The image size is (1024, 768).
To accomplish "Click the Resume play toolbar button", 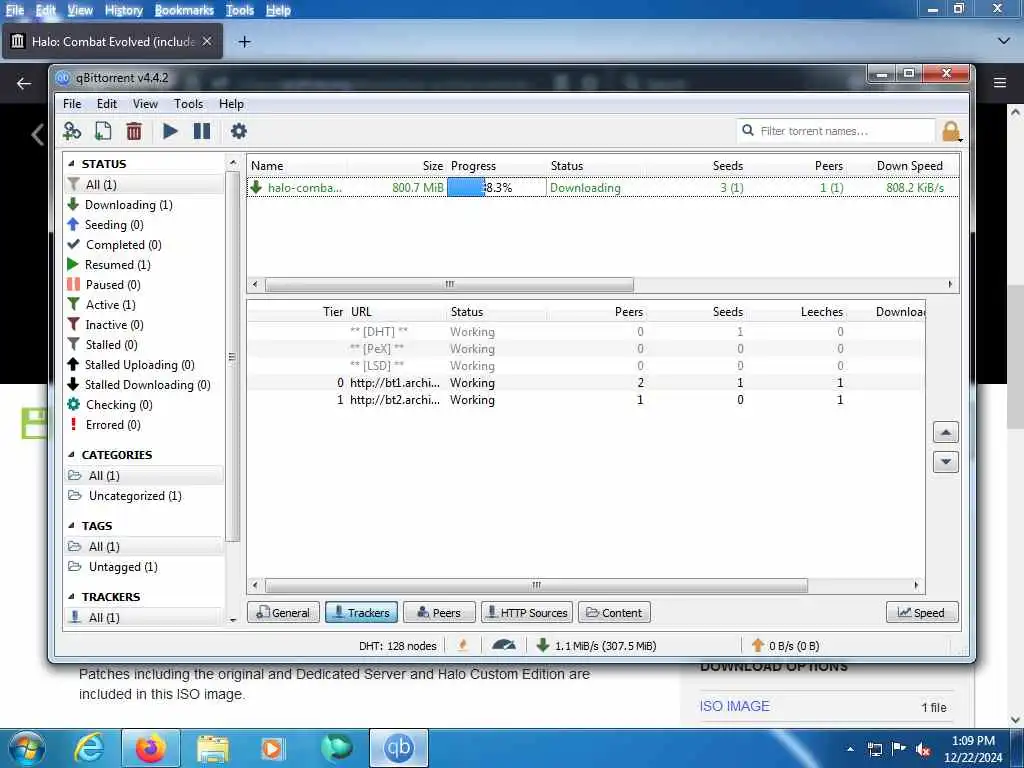I will [170, 131].
